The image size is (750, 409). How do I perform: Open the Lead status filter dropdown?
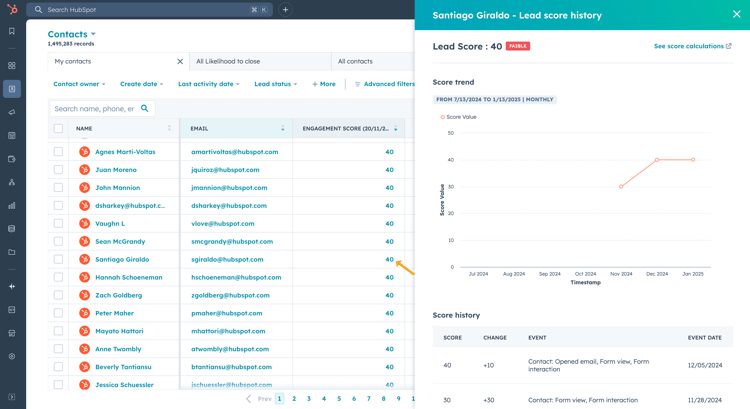(276, 84)
